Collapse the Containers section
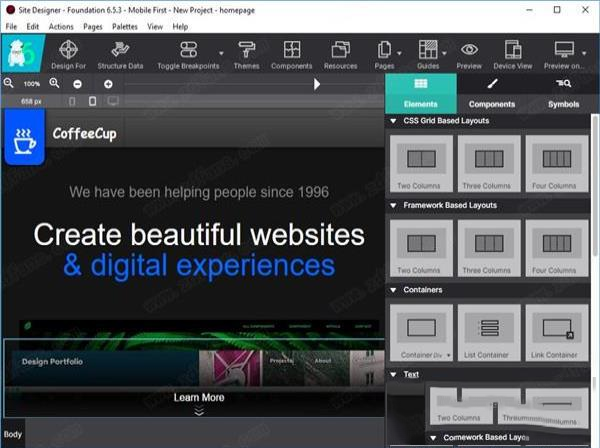The image size is (600, 448). (x=393, y=290)
